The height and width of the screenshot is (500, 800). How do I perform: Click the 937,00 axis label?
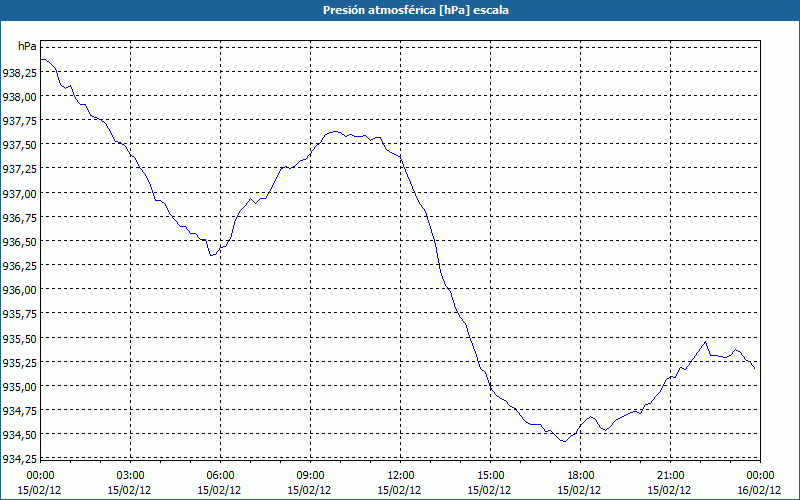[x=19, y=194]
